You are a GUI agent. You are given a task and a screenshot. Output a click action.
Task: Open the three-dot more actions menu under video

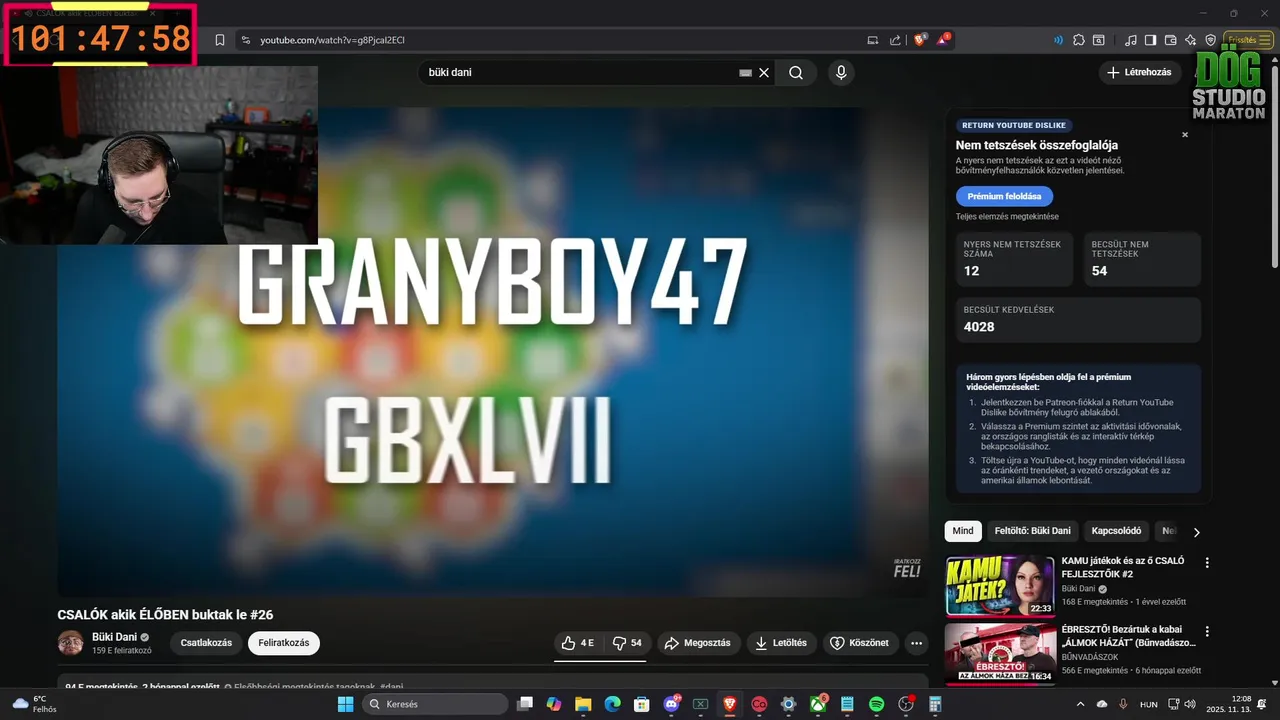916,643
